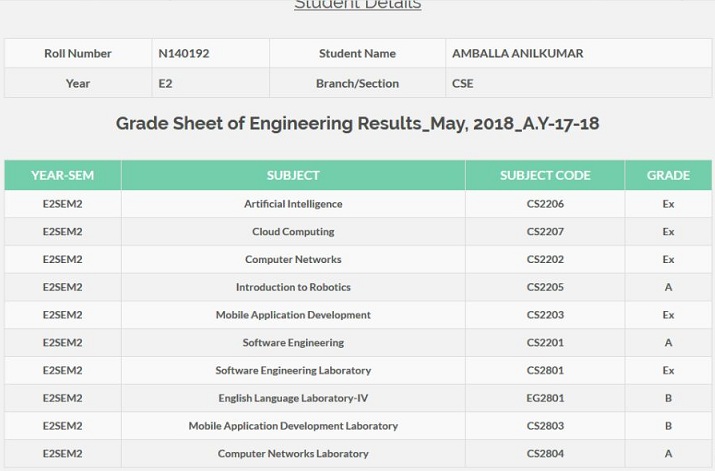Select the B grade in CS2803 row
715x471 pixels.
668,426
